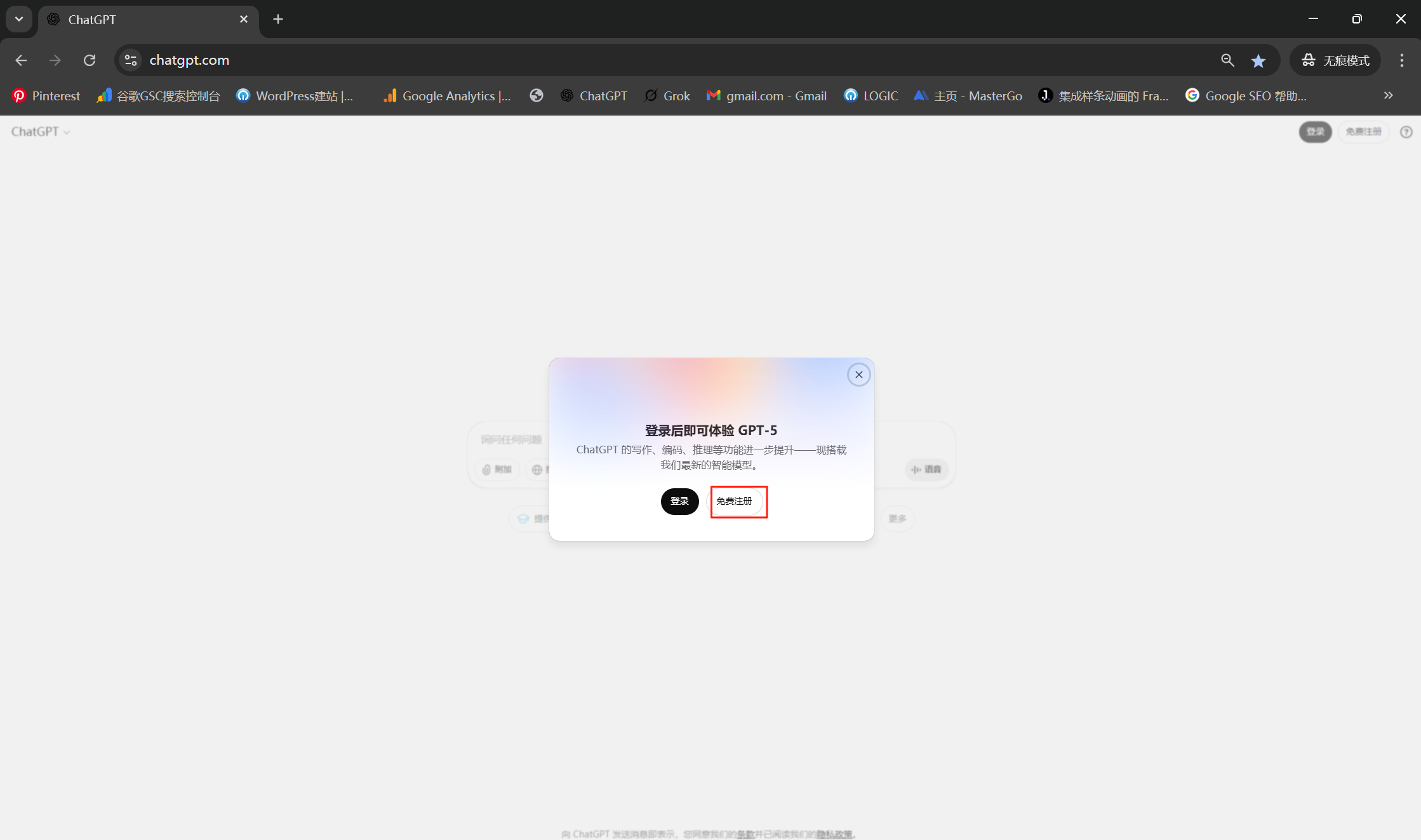The image size is (1421, 840).
Task: Open the 主页 - MasterGo bookmark
Action: pyautogui.click(x=968, y=96)
